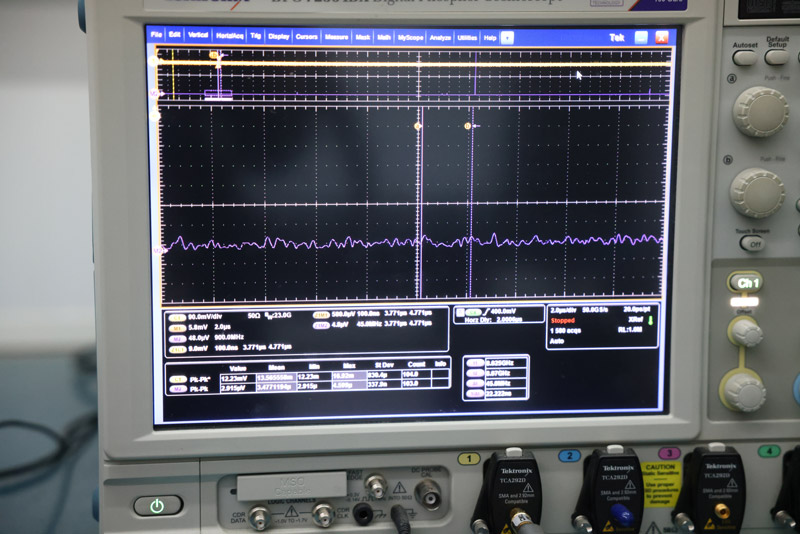Open the Horiz/Acq menu
Image resolution: width=800 pixels, height=534 pixels.
(x=230, y=36)
